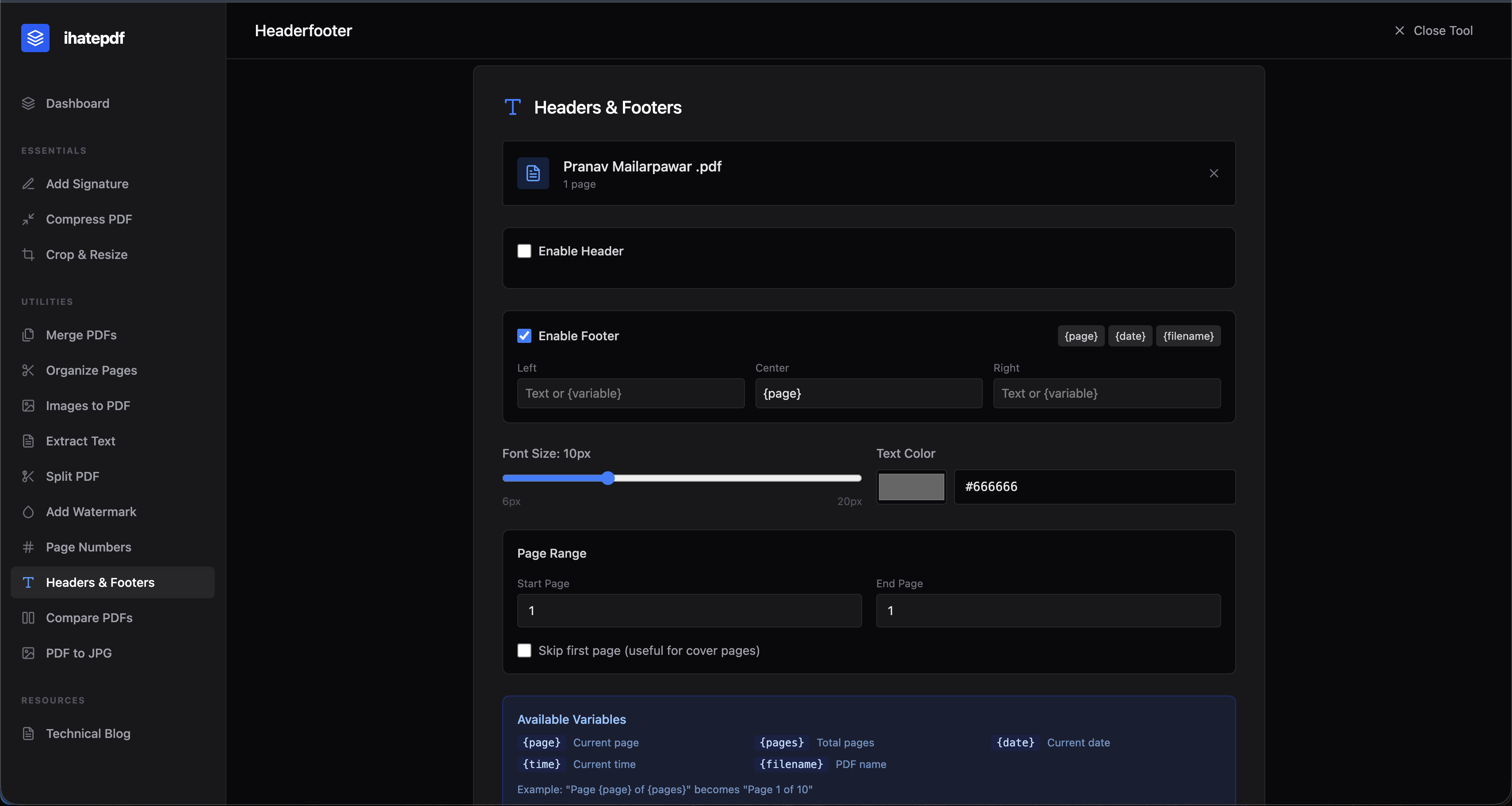This screenshot has height=806, width=1512.
Task: Insert the {filename} variable chip
Action: [1188, 335]
